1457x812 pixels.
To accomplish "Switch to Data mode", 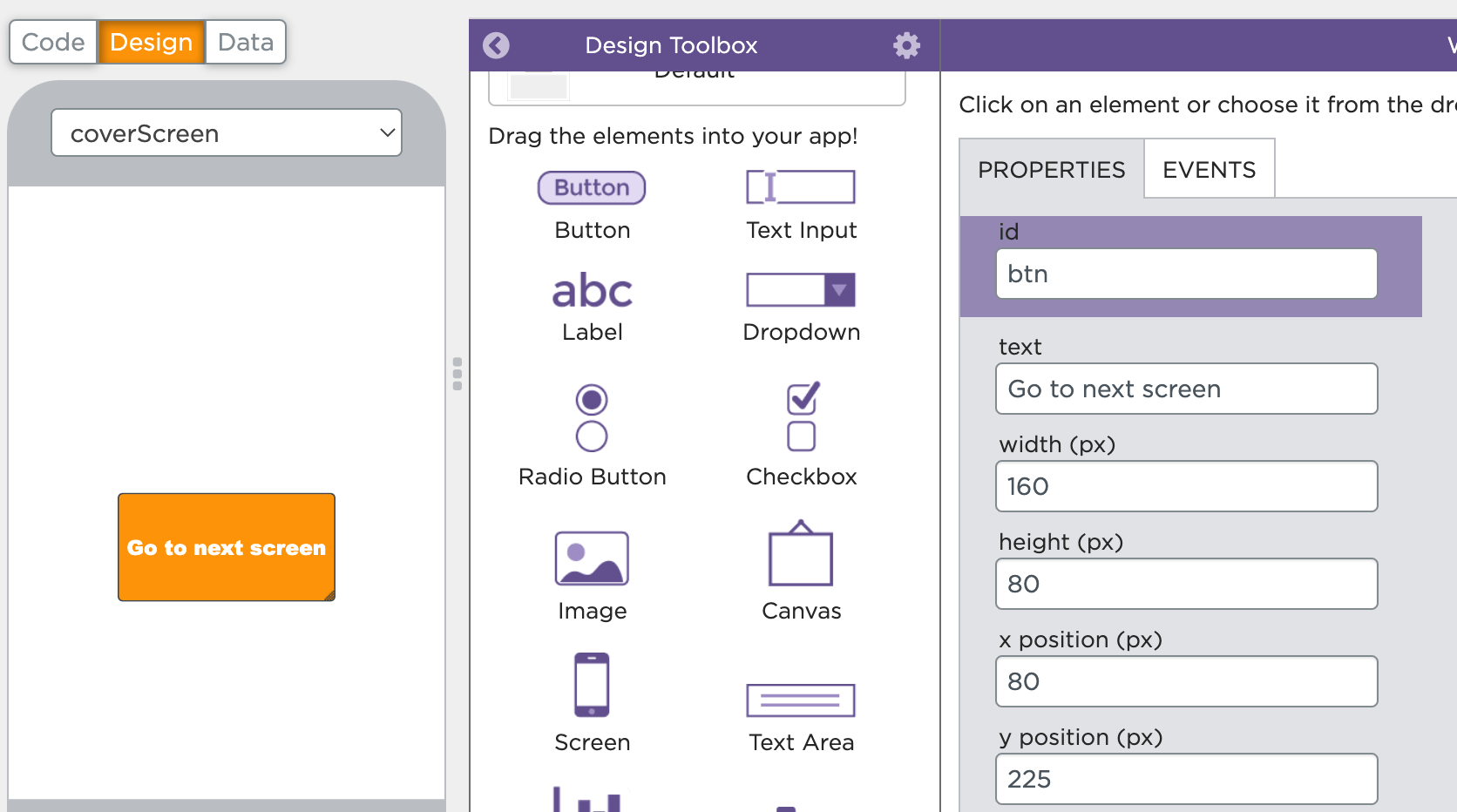I will click(246, 42).
